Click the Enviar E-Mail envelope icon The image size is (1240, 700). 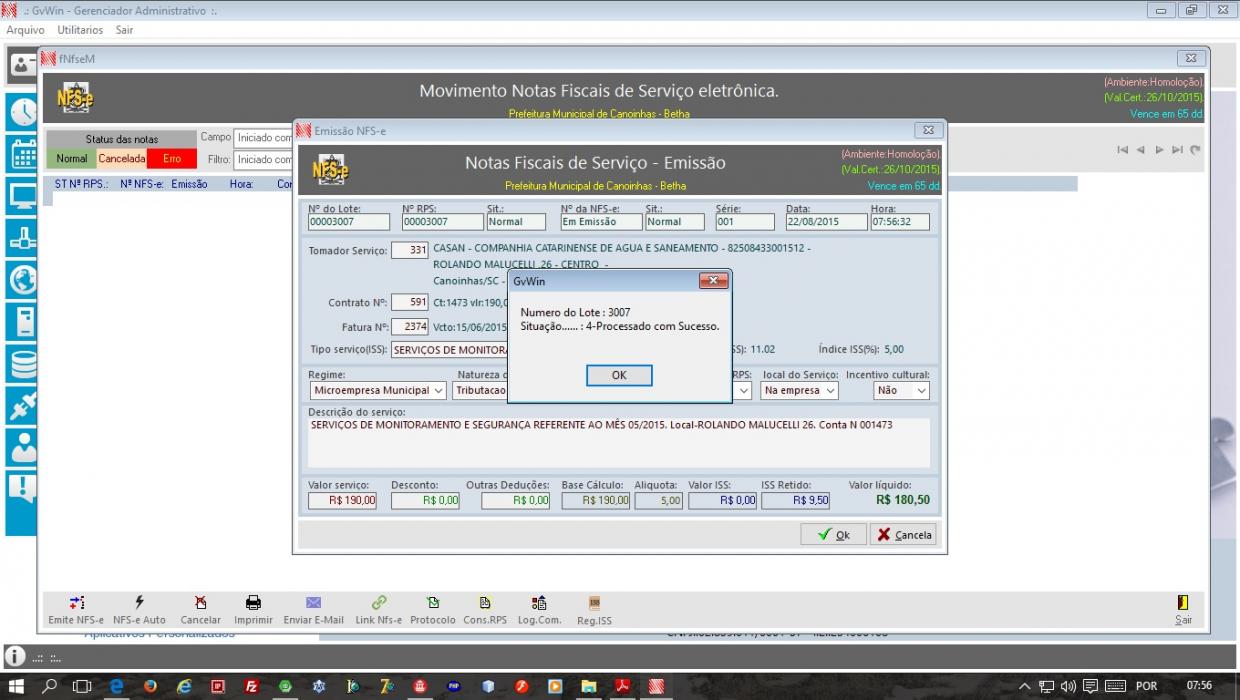[313, 603]
